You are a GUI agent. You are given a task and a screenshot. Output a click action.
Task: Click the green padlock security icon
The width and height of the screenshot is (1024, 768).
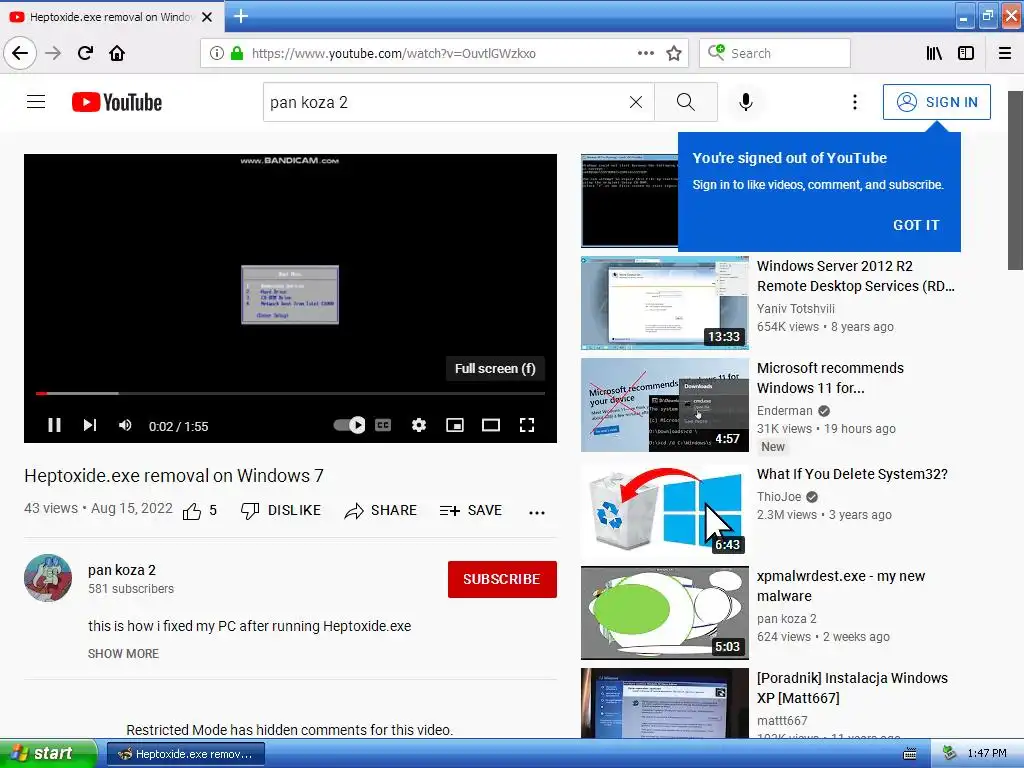[x=237, y=53]
